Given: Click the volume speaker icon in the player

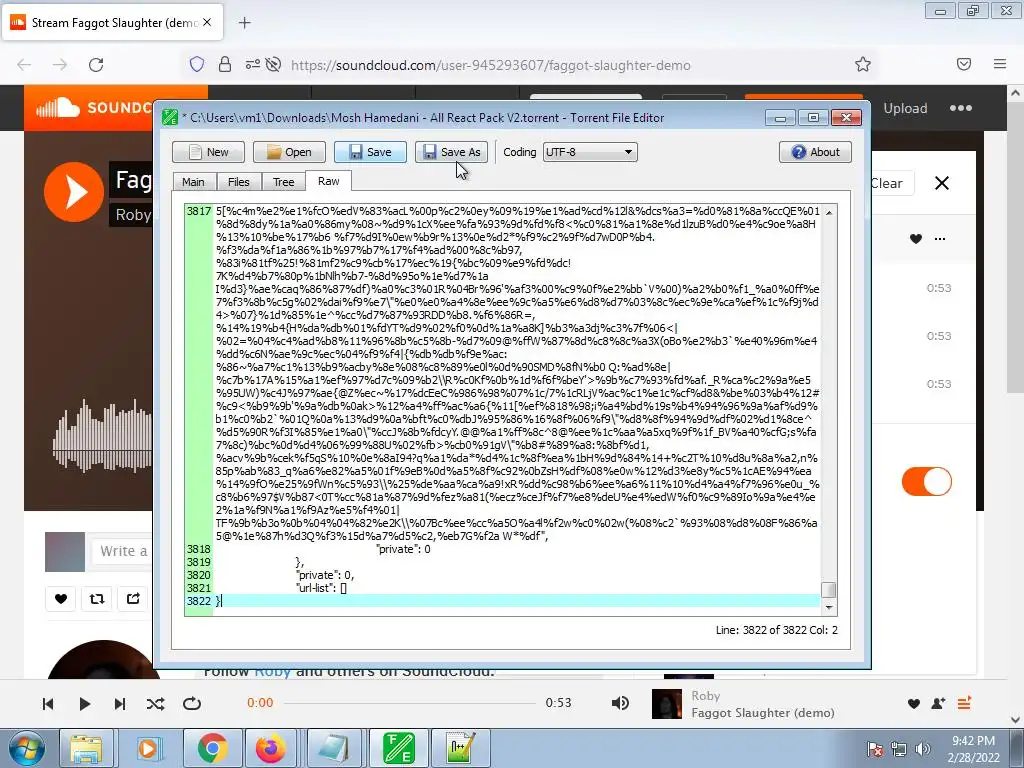Looking at the screenshot, I should pos(620,703).
